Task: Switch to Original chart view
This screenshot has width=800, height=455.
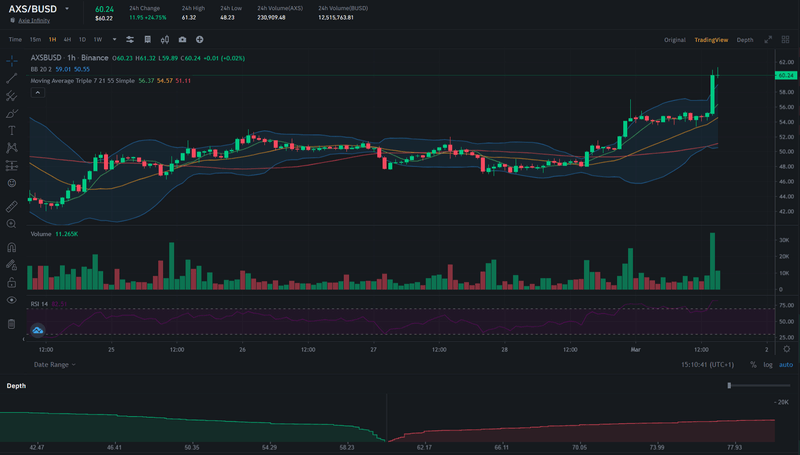Action: coord(674,40)
